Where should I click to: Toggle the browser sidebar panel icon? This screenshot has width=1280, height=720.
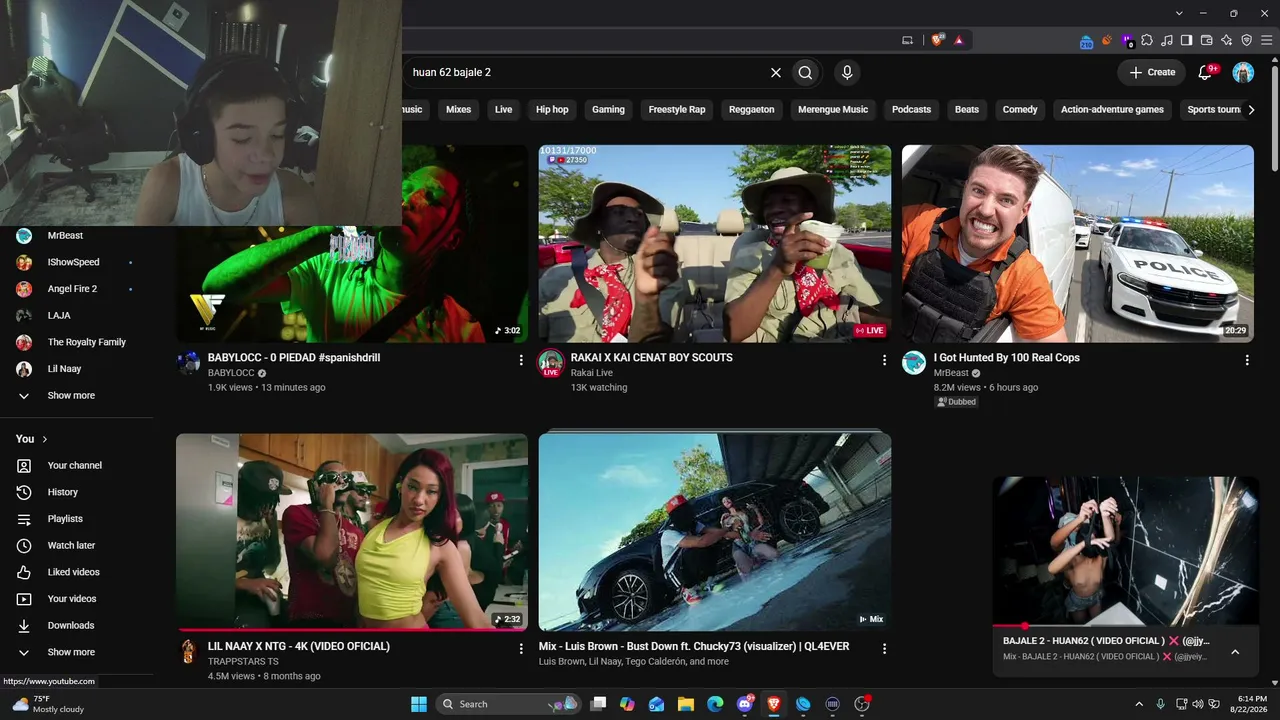[x=1187, y=40]
